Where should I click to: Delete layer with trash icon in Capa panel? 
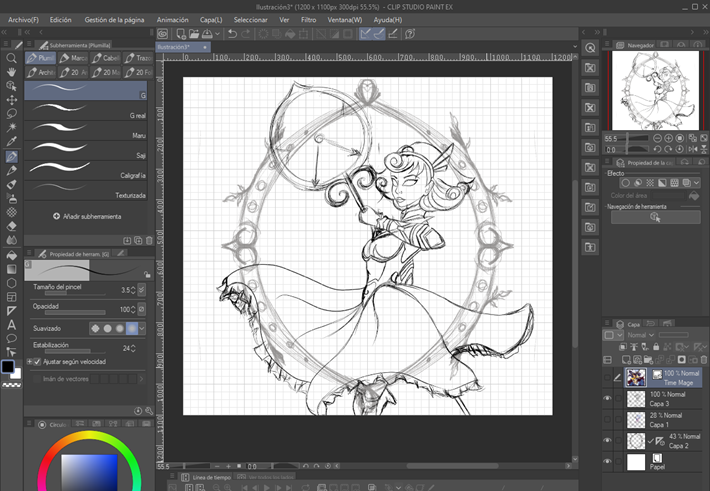[x=703, y=360]
